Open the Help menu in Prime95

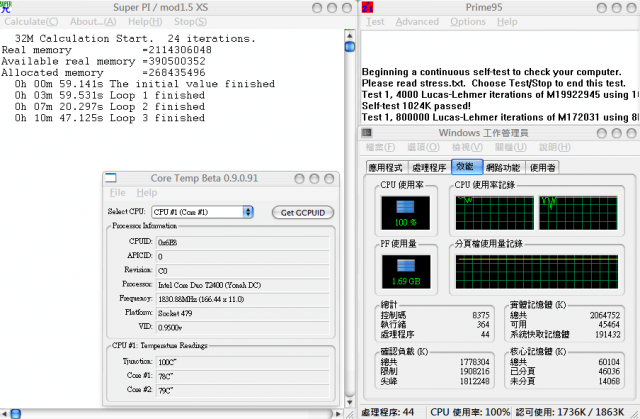click(507, 22)
